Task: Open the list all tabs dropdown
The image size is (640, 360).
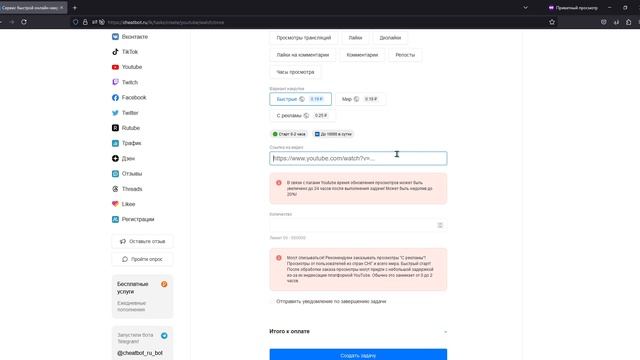Action: (525, 8)
